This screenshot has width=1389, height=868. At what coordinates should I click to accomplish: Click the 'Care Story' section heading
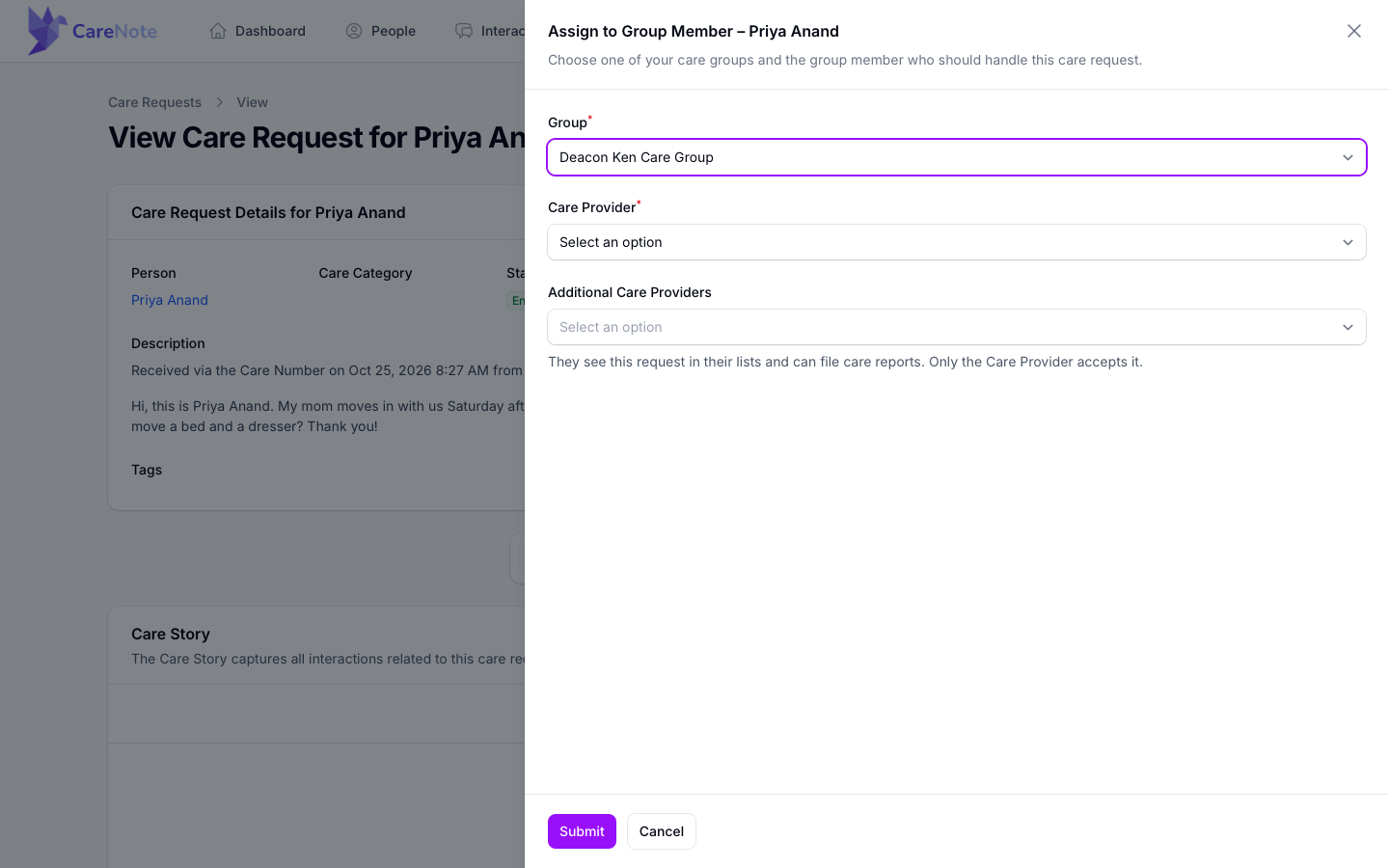pos(171,634)
